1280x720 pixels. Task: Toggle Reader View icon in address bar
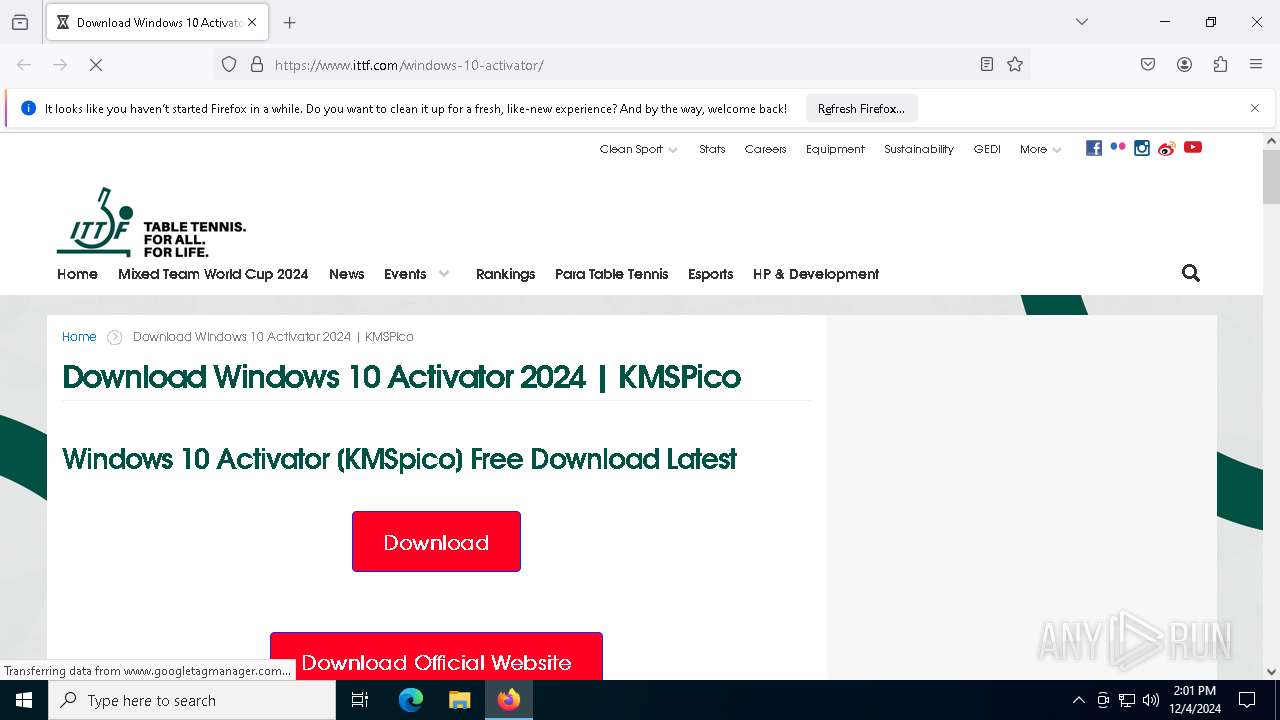click(987, 64)
